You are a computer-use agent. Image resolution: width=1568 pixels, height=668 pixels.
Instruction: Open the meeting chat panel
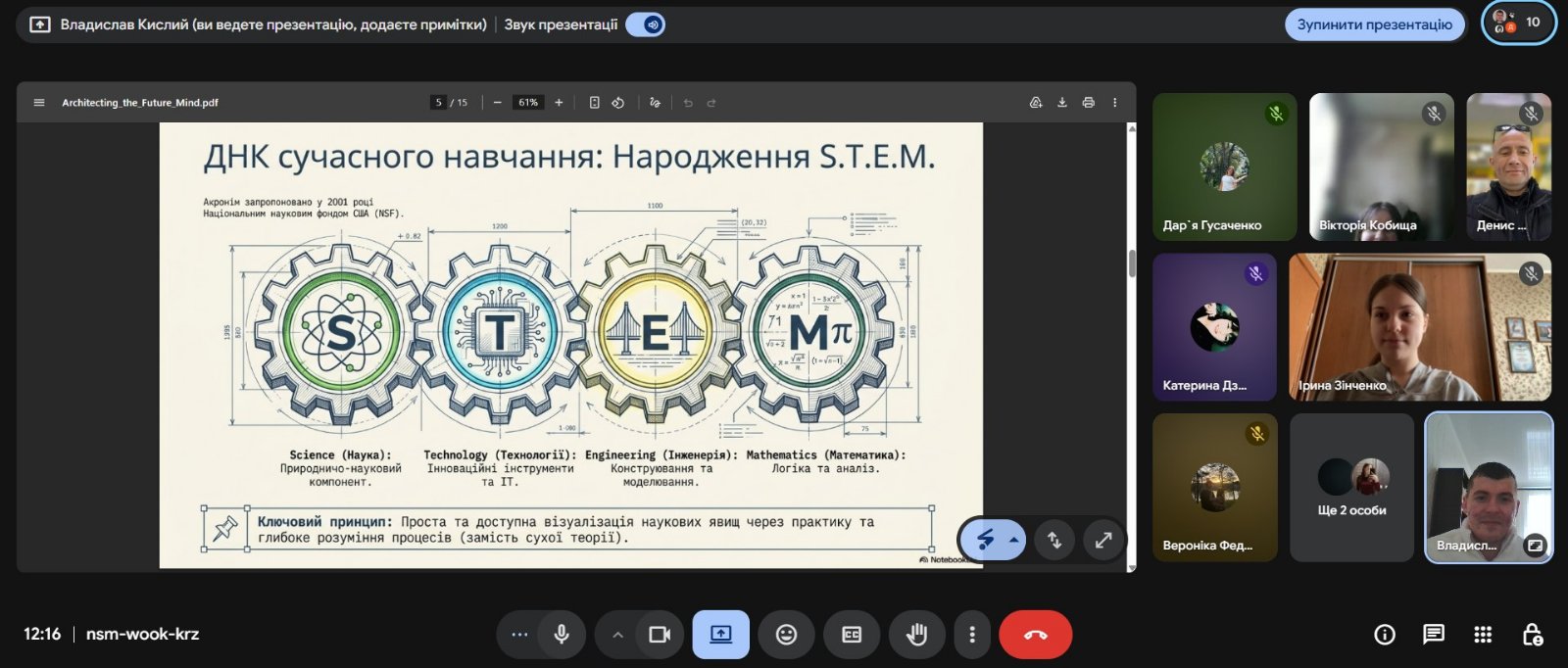1433,635
